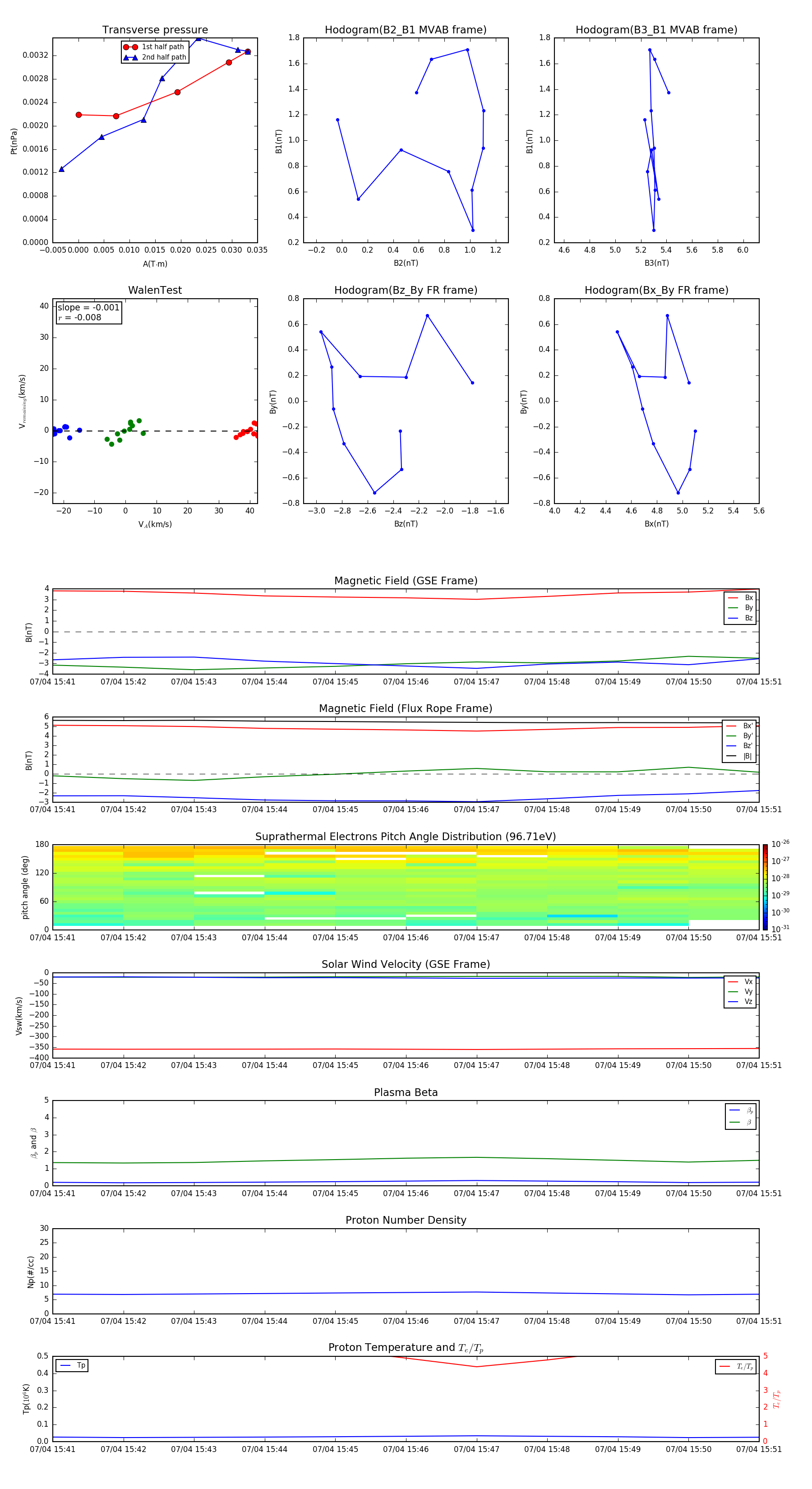Viewport: 812px width, 1489px height.
Task: Click the "Hodogram(B2_B1 MVAB frame)" title
Action: [x=405, y=30]
